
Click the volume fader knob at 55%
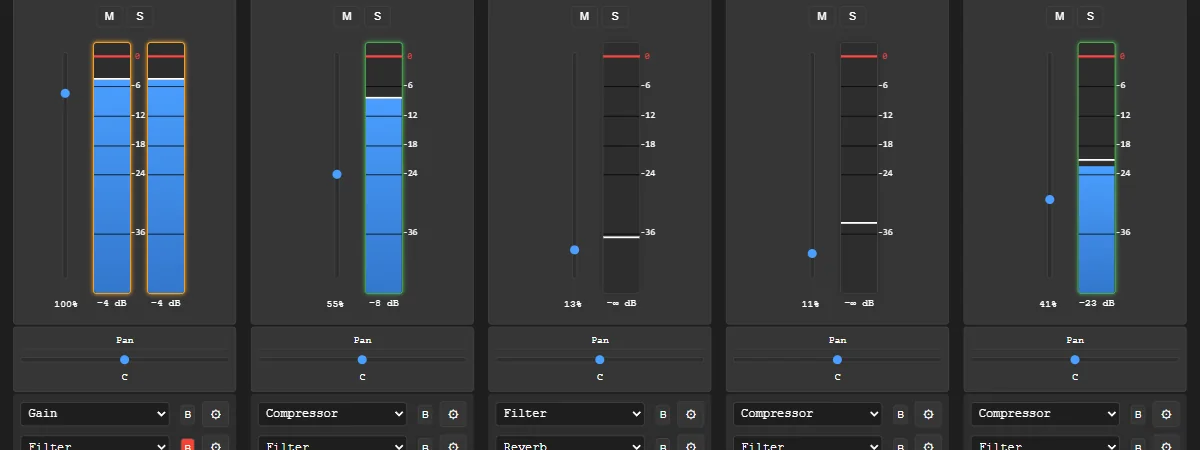coord(337,174)
